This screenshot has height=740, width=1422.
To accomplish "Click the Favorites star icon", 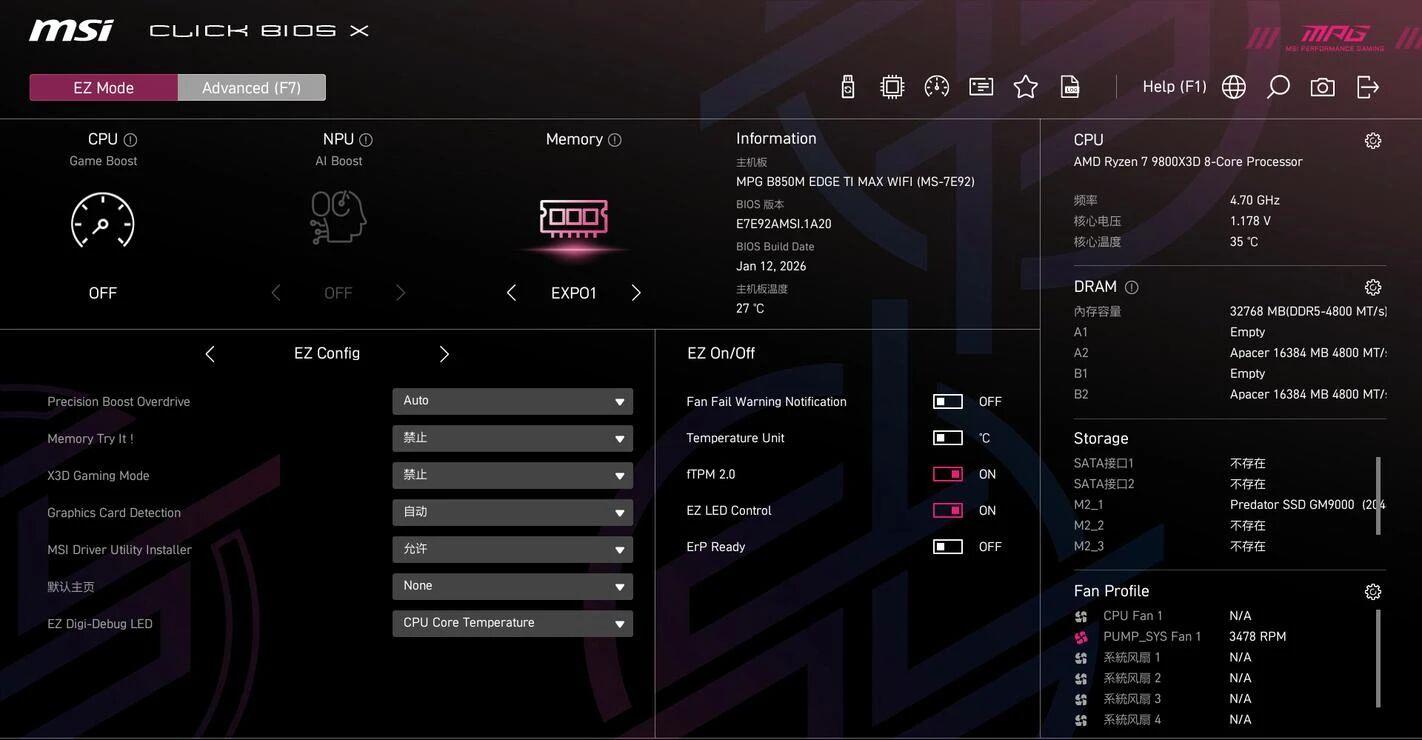I will (1026, 87).
